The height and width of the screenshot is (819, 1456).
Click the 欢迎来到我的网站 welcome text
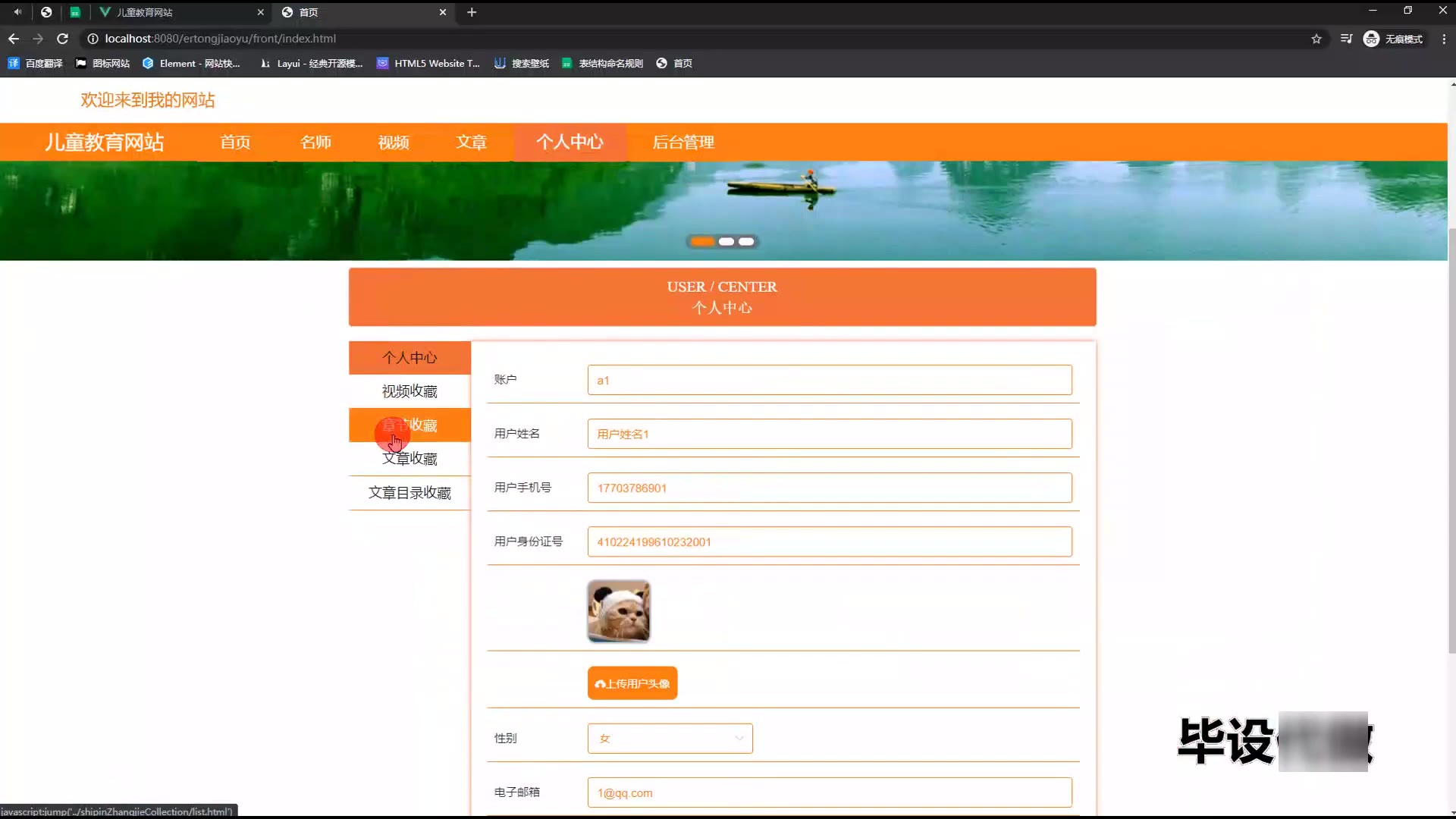(x=148, y=100)
